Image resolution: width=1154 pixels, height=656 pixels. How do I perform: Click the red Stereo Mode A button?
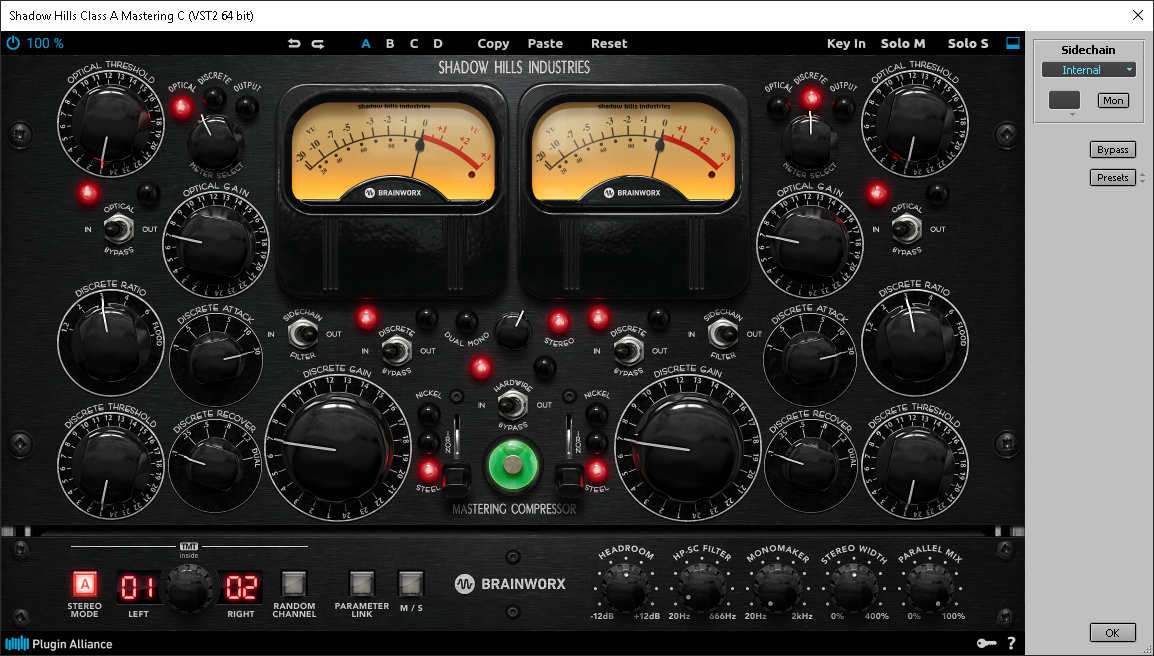(x=85, y=584)
